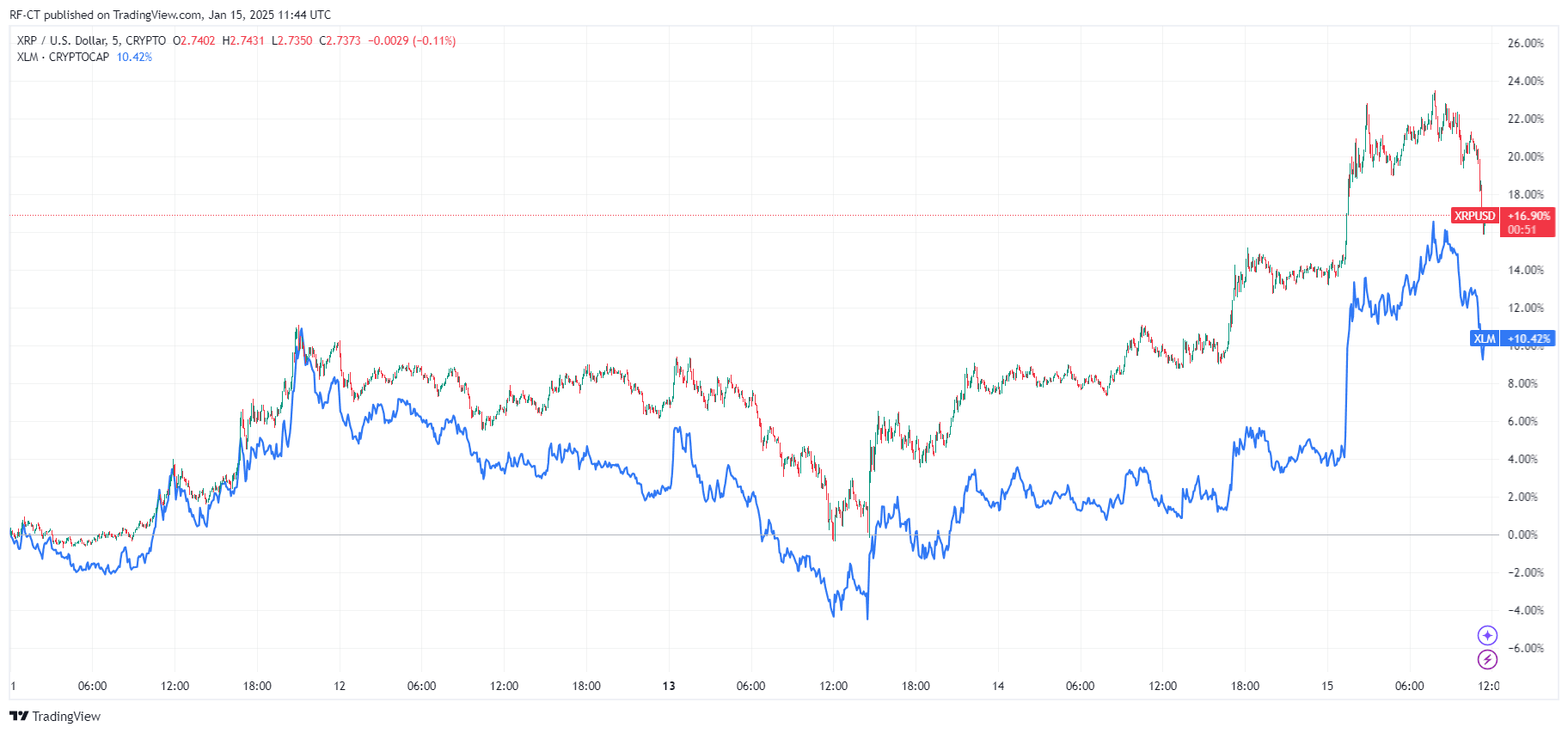Click the 0.00% axis label

point(1522,534)
